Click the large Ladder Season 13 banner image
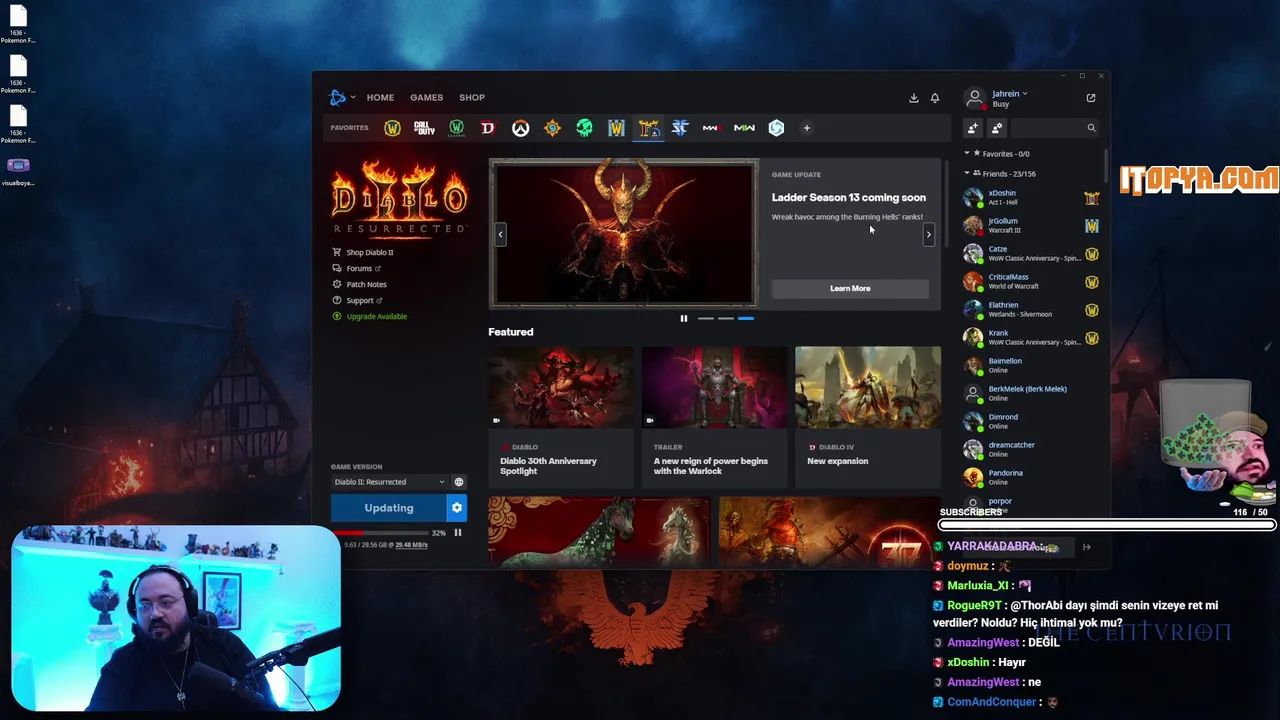Viewport: 1280px width, 720px height. click(x=623, y=234)
